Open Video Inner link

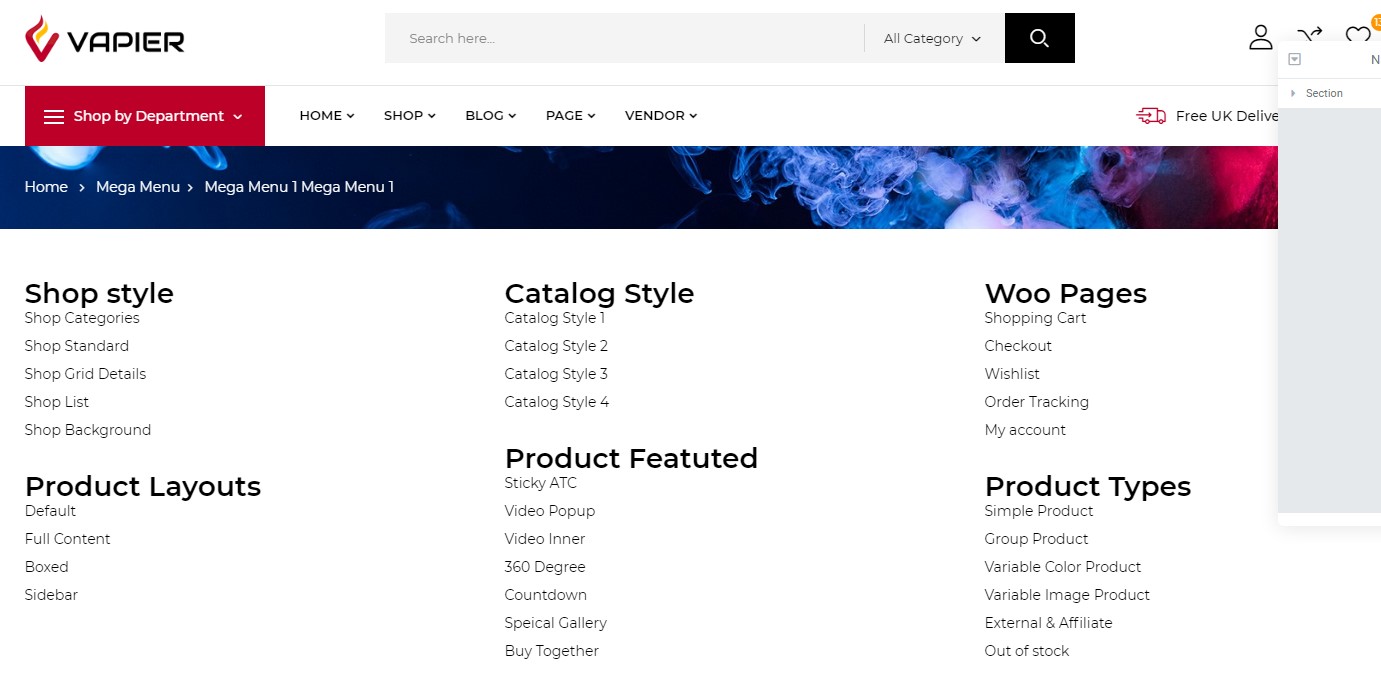pos(545,539)
